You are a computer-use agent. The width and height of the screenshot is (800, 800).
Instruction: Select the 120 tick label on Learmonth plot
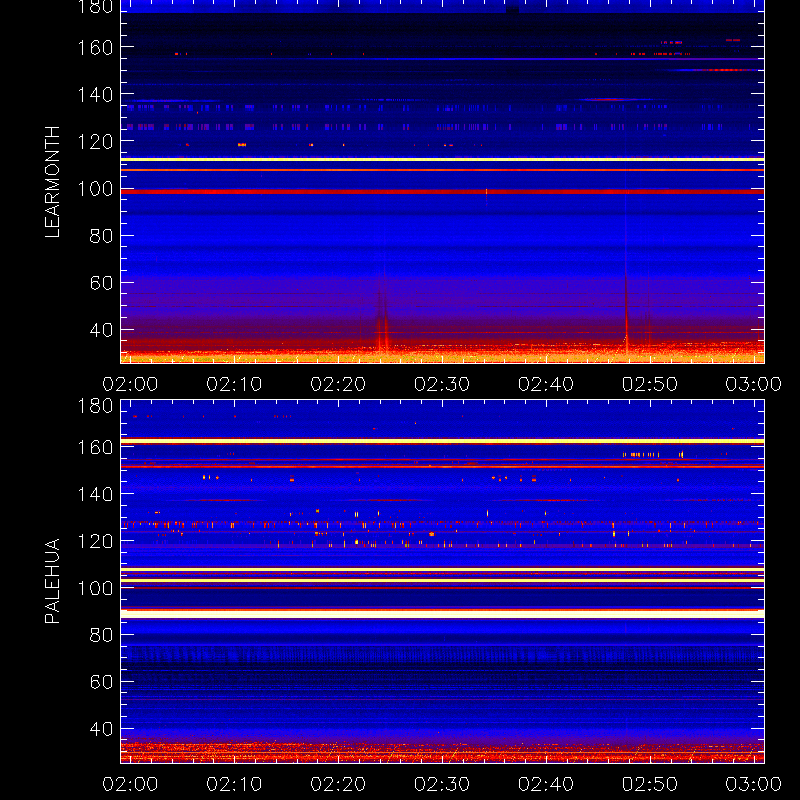95,142
